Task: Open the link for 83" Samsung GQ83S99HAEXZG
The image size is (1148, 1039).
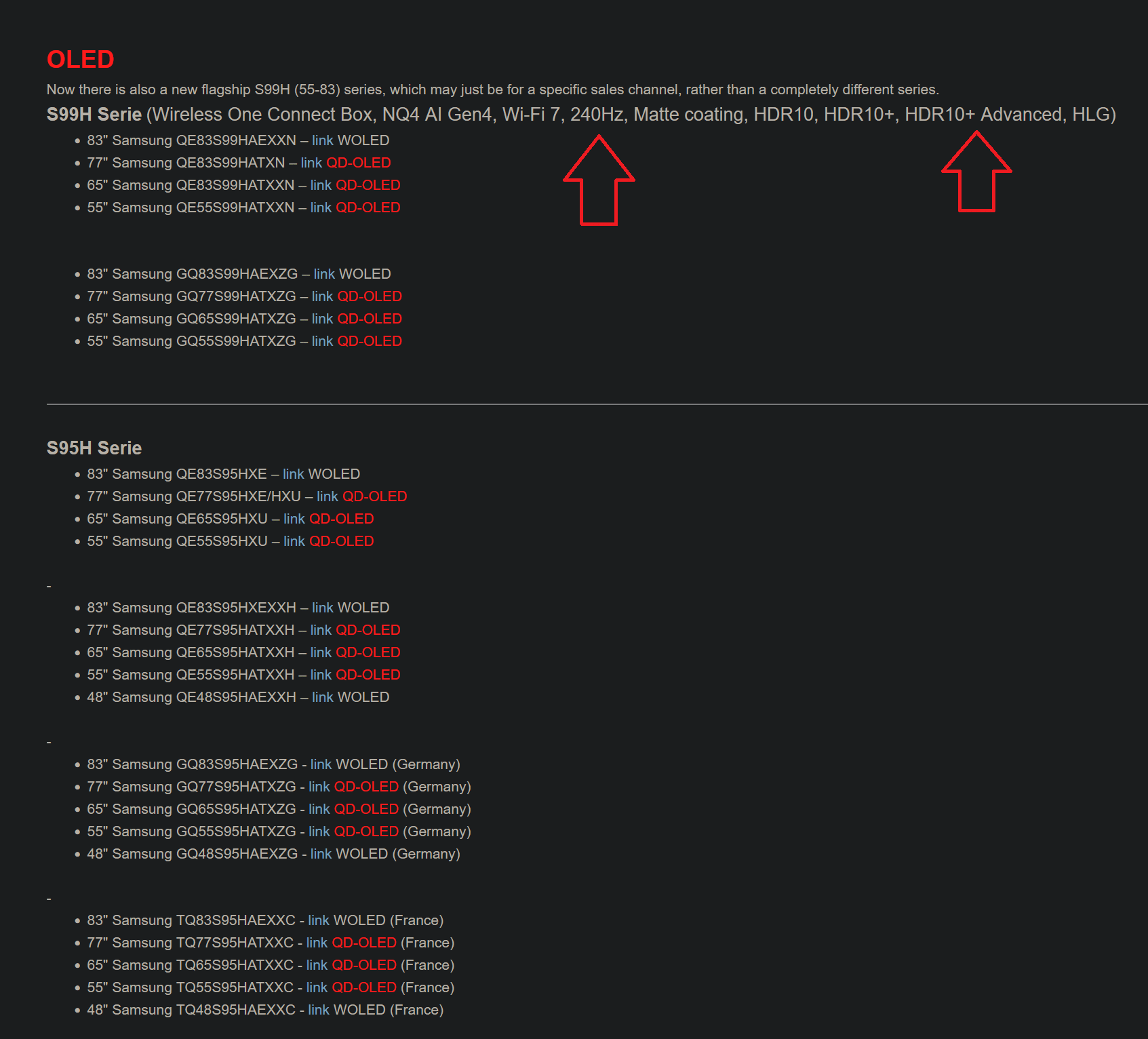Action: click(x=323, y=274)
